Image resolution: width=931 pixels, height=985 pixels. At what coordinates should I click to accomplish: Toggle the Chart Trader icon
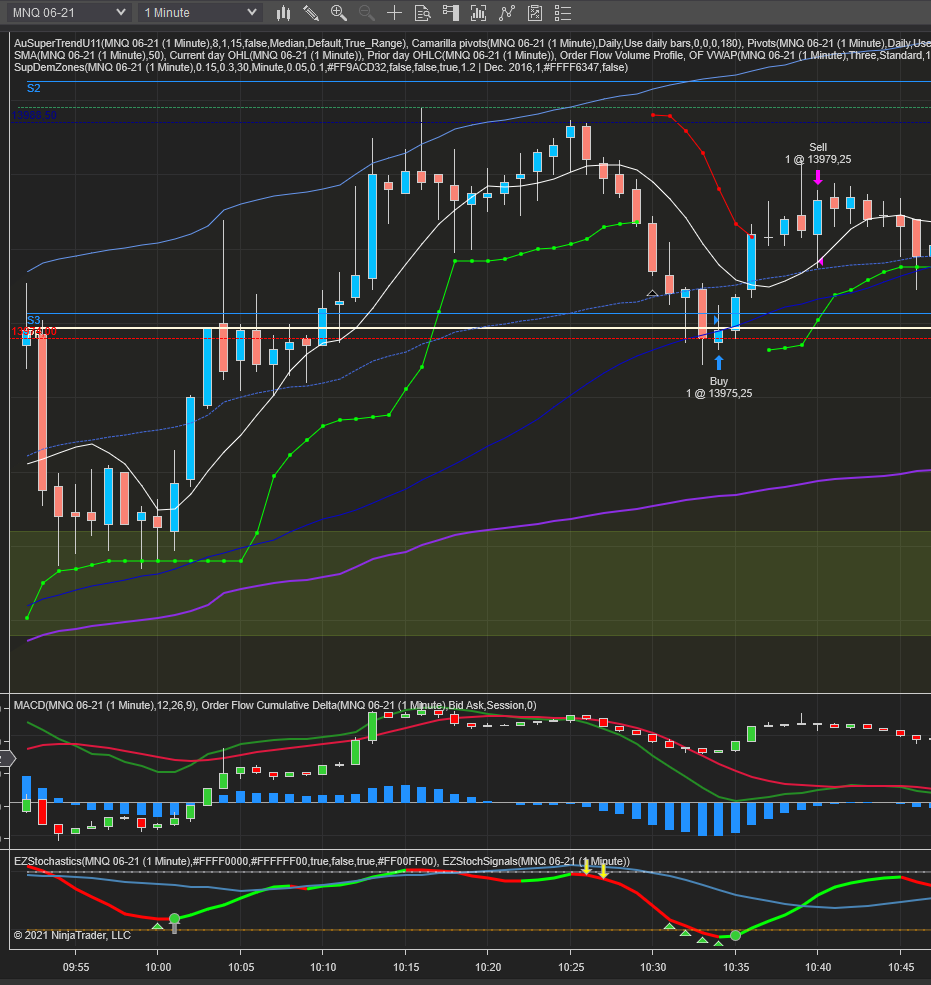450,13
